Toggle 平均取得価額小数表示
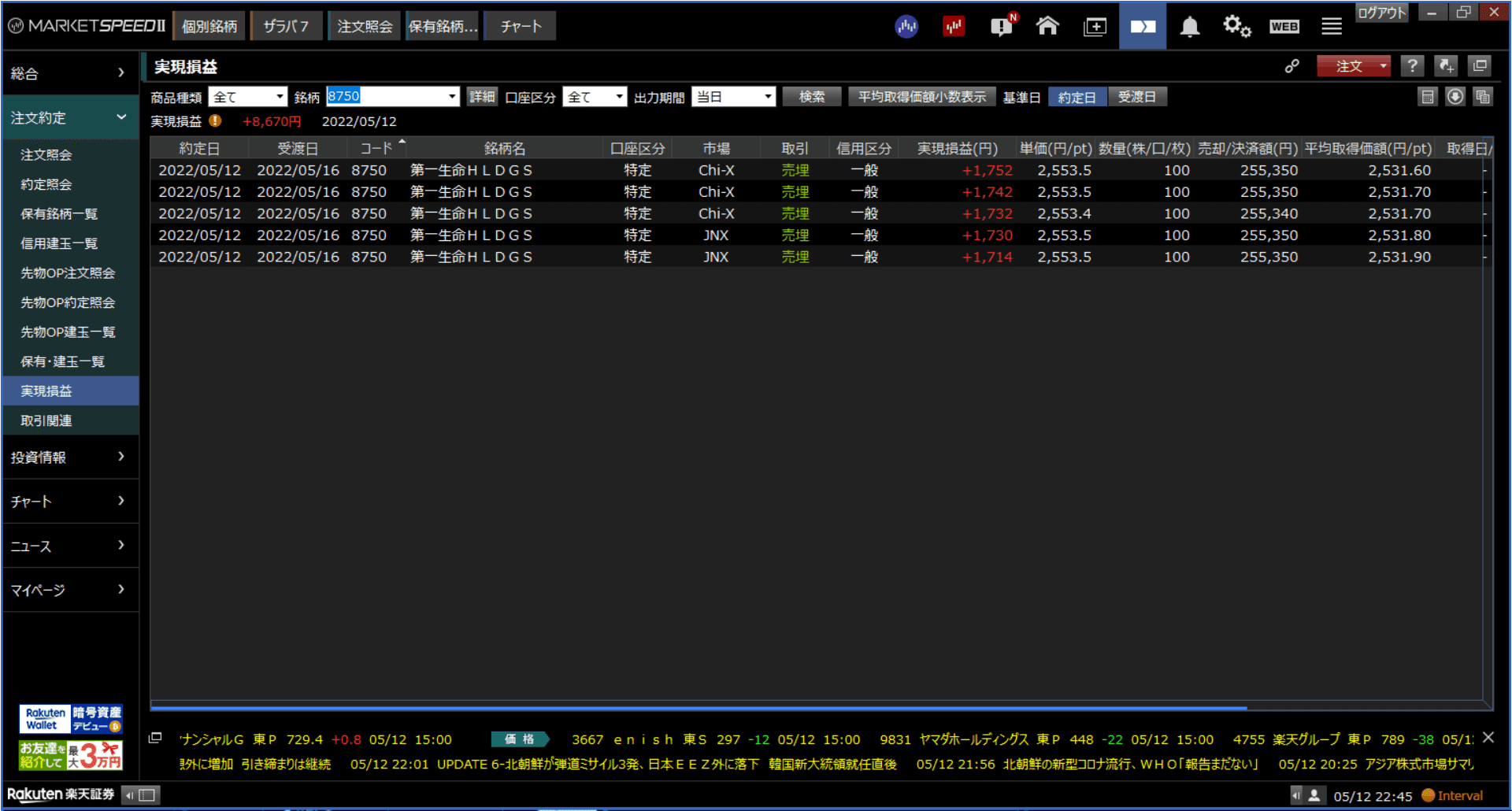1512x811 pixels. 922,97
